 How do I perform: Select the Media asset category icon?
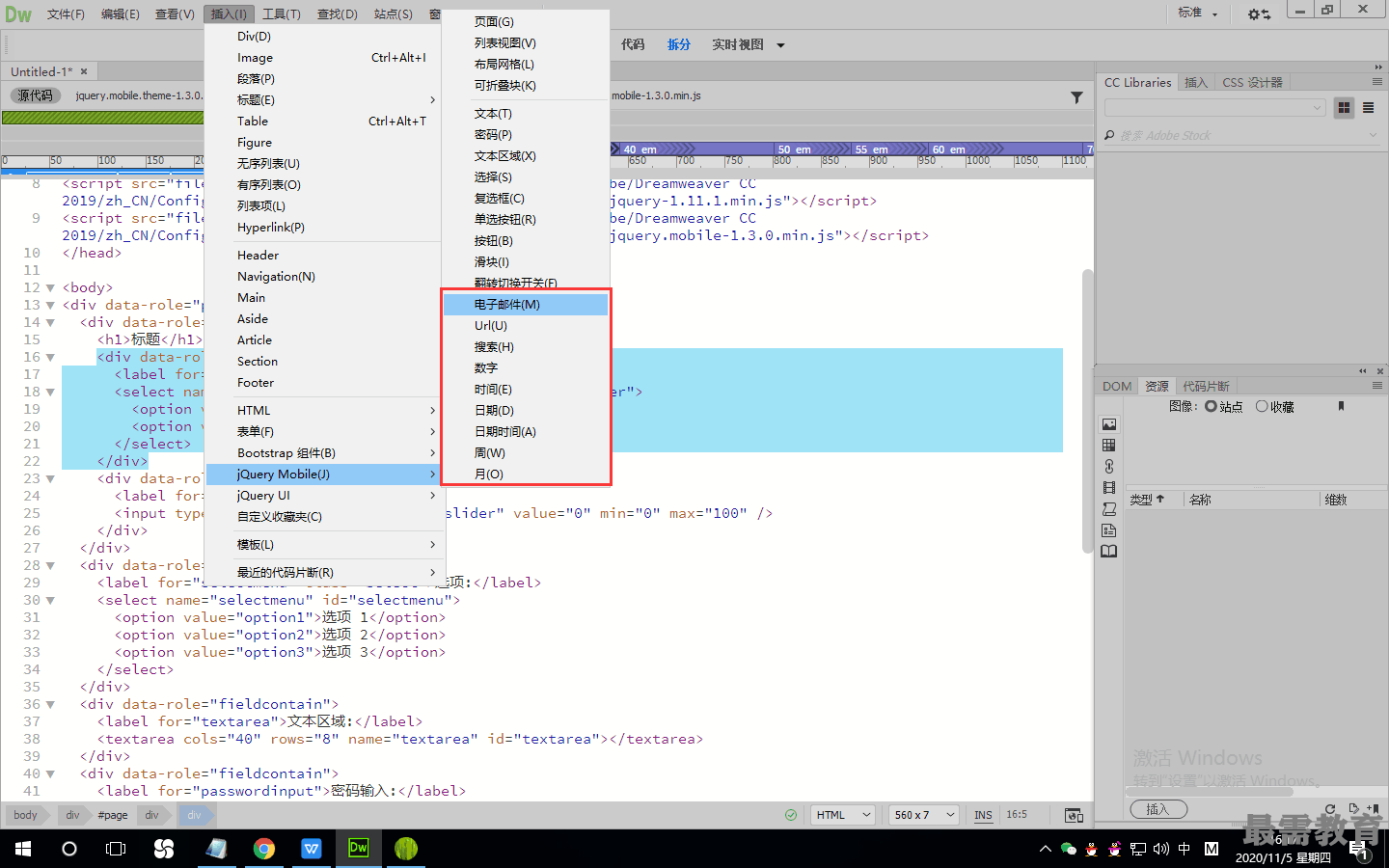[1109, 488]
